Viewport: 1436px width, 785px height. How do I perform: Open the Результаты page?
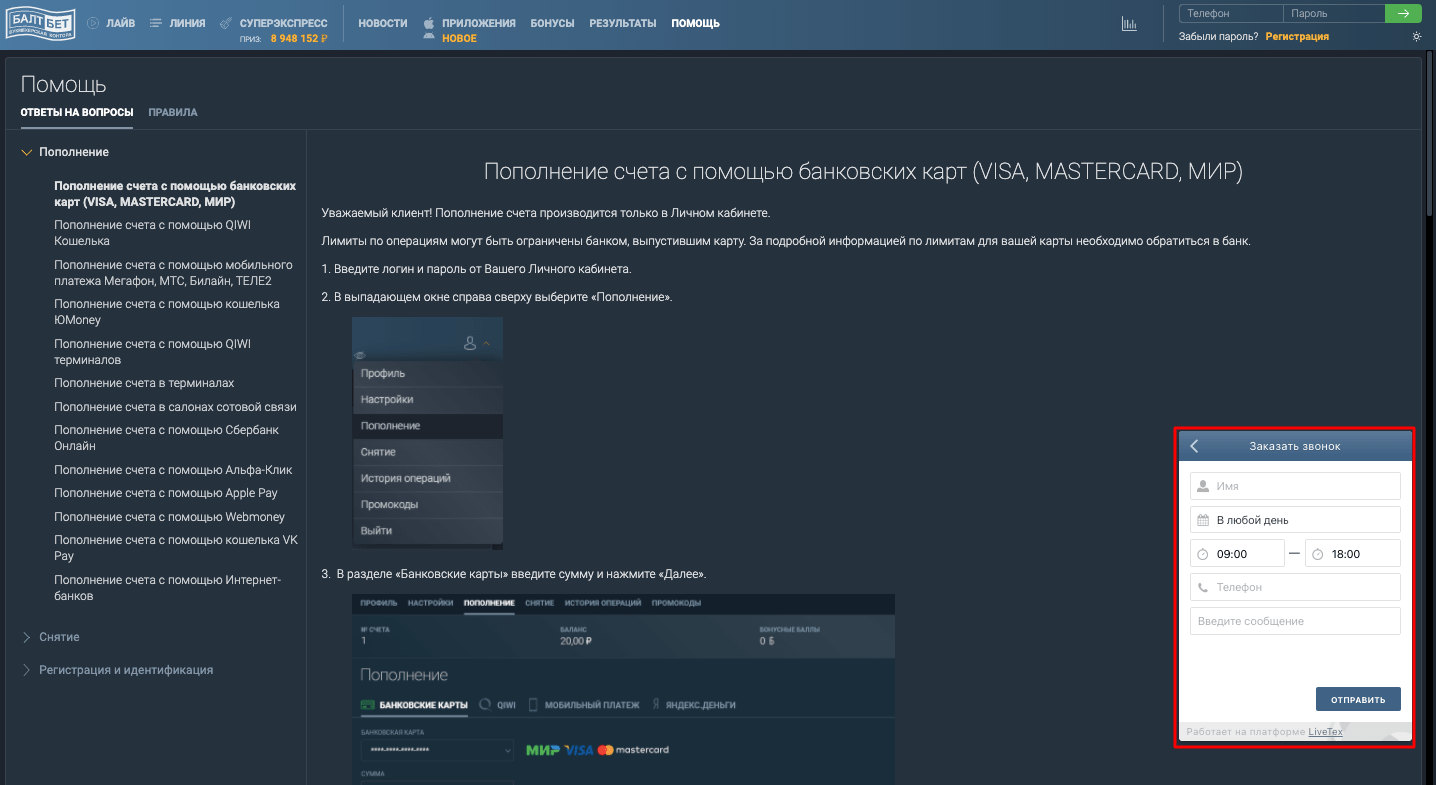pyautogui.click(x=623, y=23)
